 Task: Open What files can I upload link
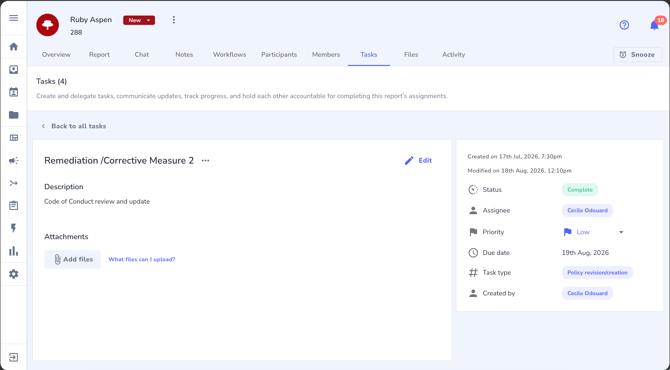click(x=142, y=259)
